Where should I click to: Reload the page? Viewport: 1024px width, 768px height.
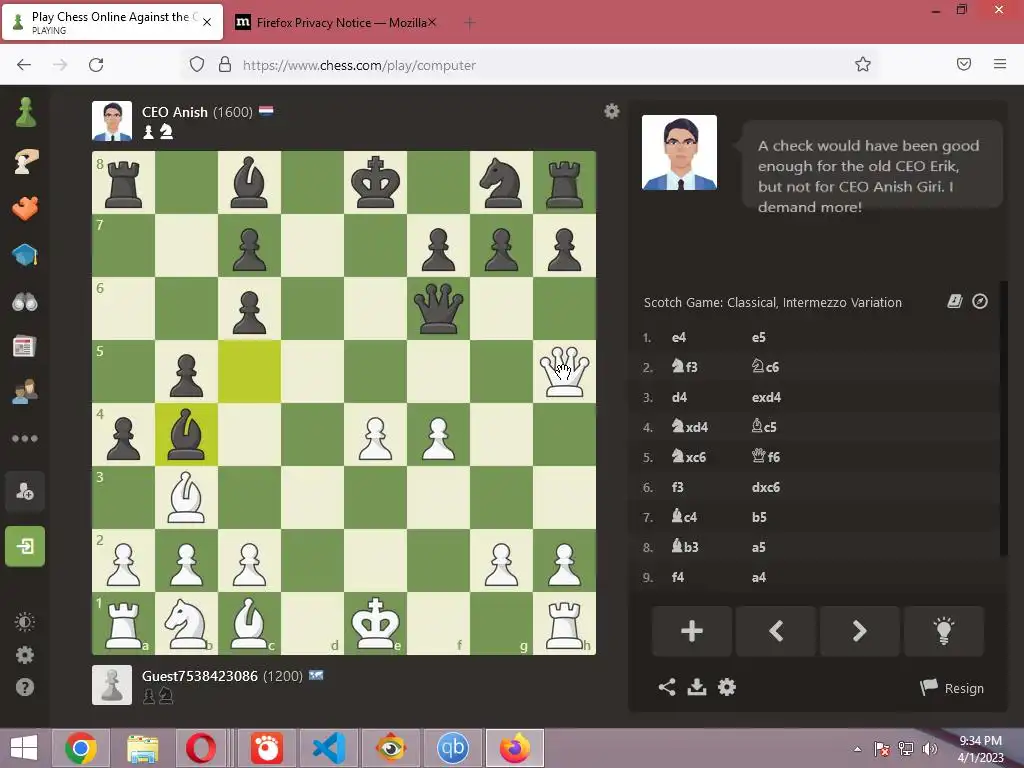96,65
